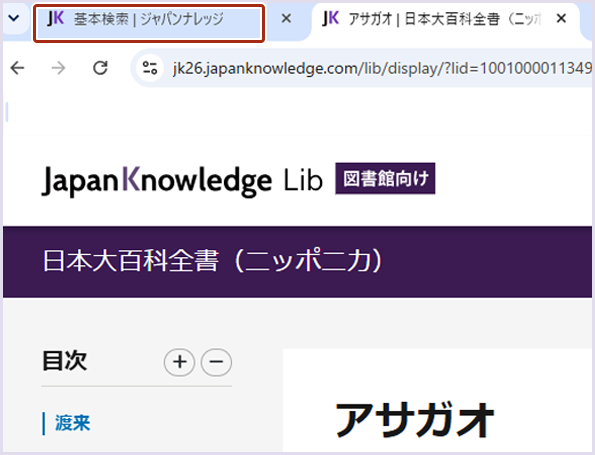
Task: Click the 図書館向け badge
Action: [x=385, y=178]
